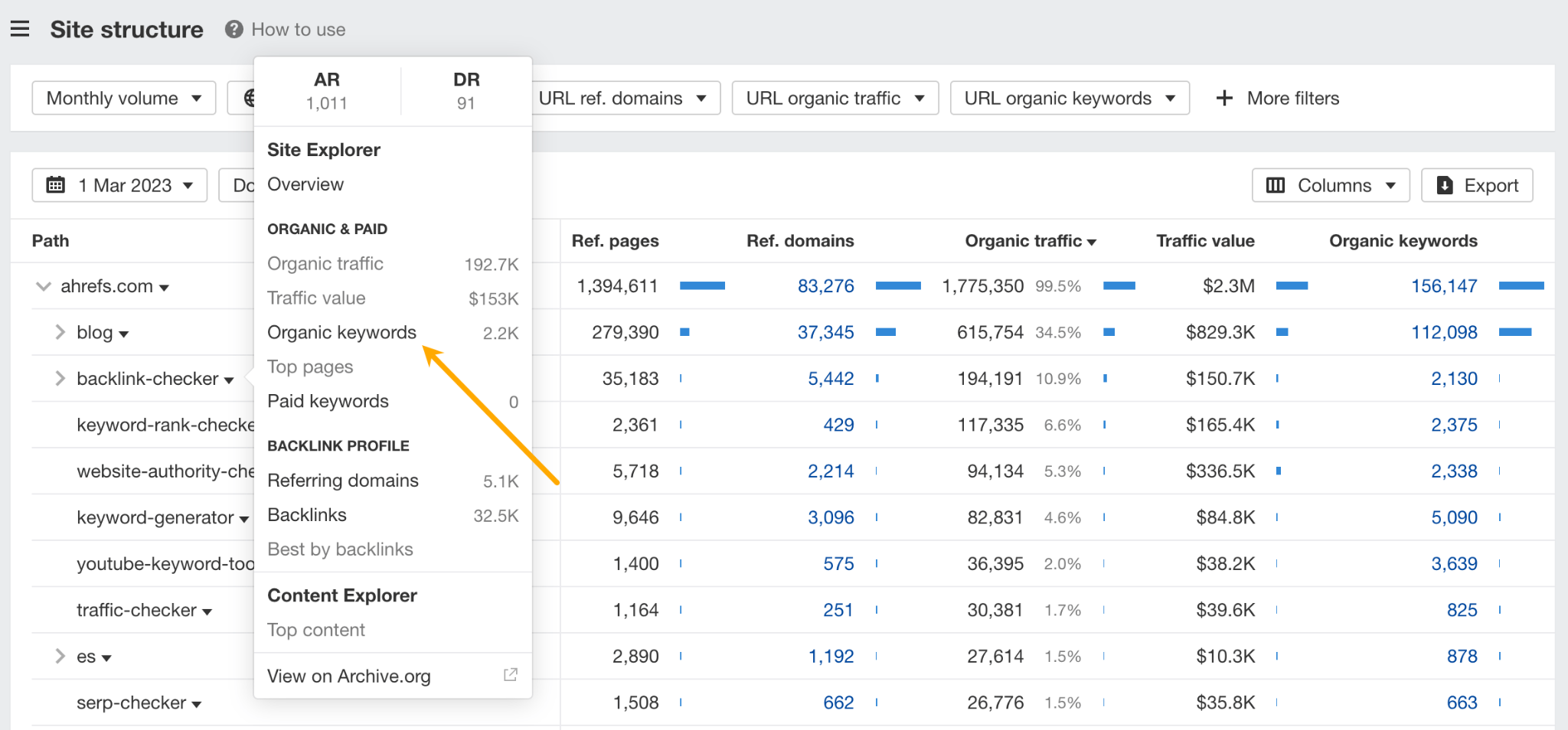1568x730 pixels.
Task: Open the serp-checker path dropdown caret
Action: point(197,705)
